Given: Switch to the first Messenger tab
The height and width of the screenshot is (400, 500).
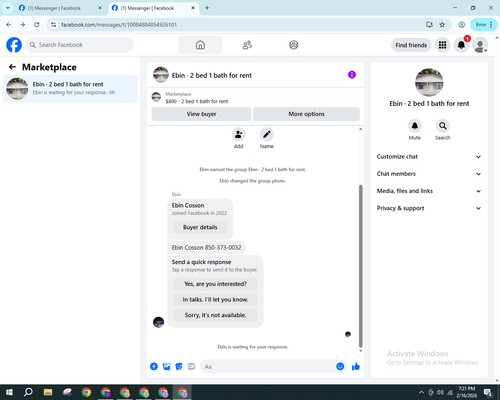Looking at the screenshot, I should click(60, 8).
